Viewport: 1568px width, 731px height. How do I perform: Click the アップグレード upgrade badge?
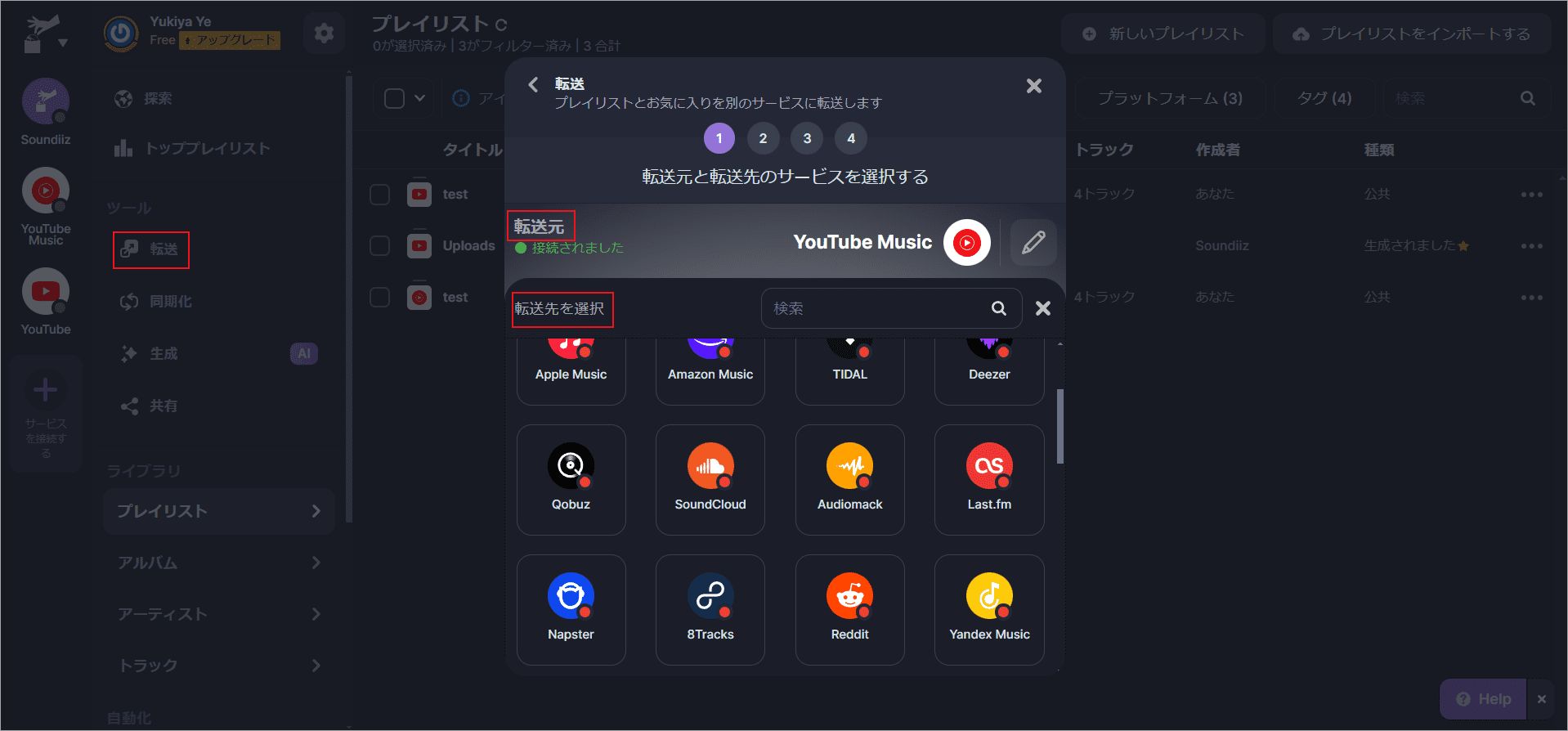(x=230, y=40)
